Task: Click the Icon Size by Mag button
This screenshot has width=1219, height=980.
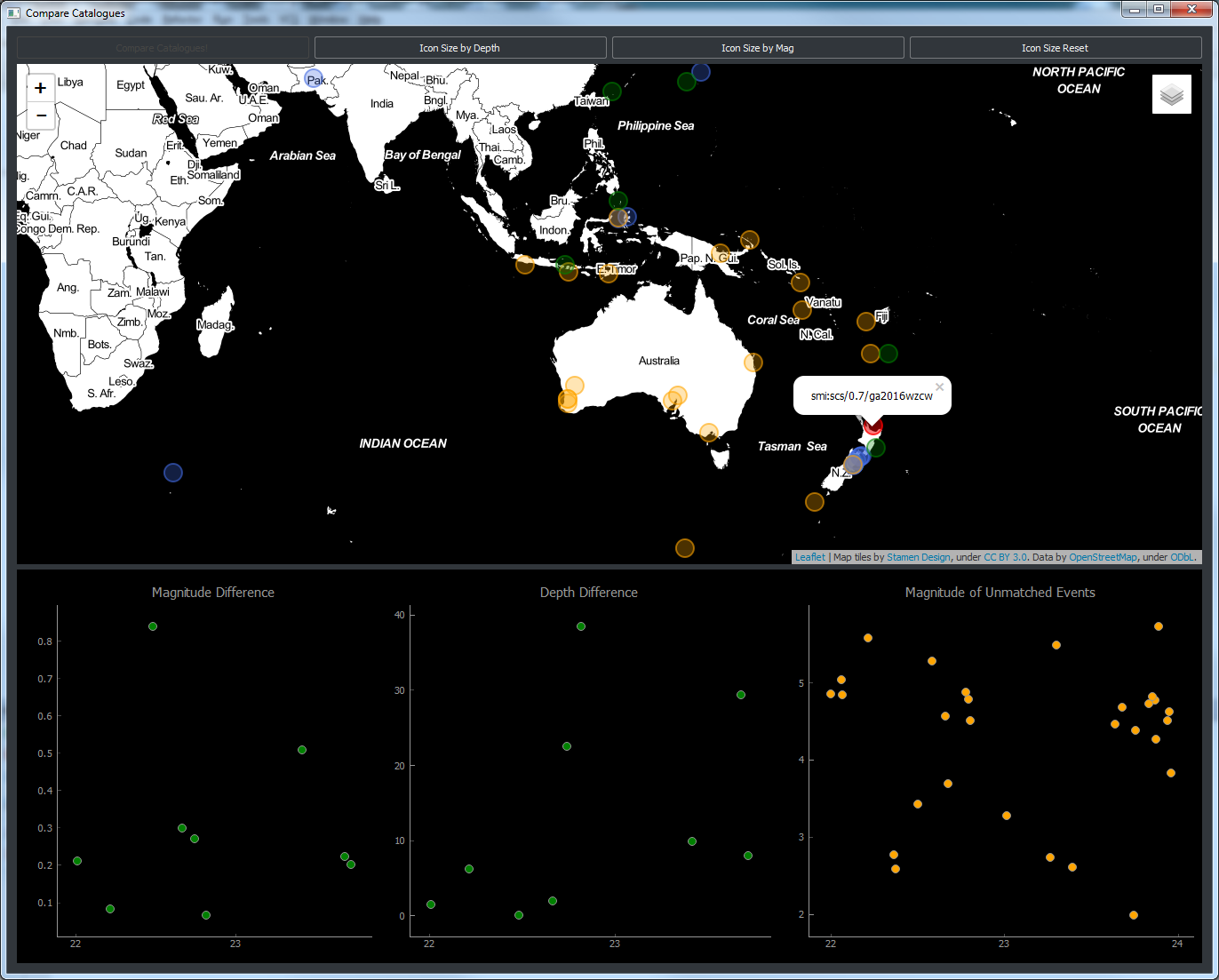Action: pos(758,48)
